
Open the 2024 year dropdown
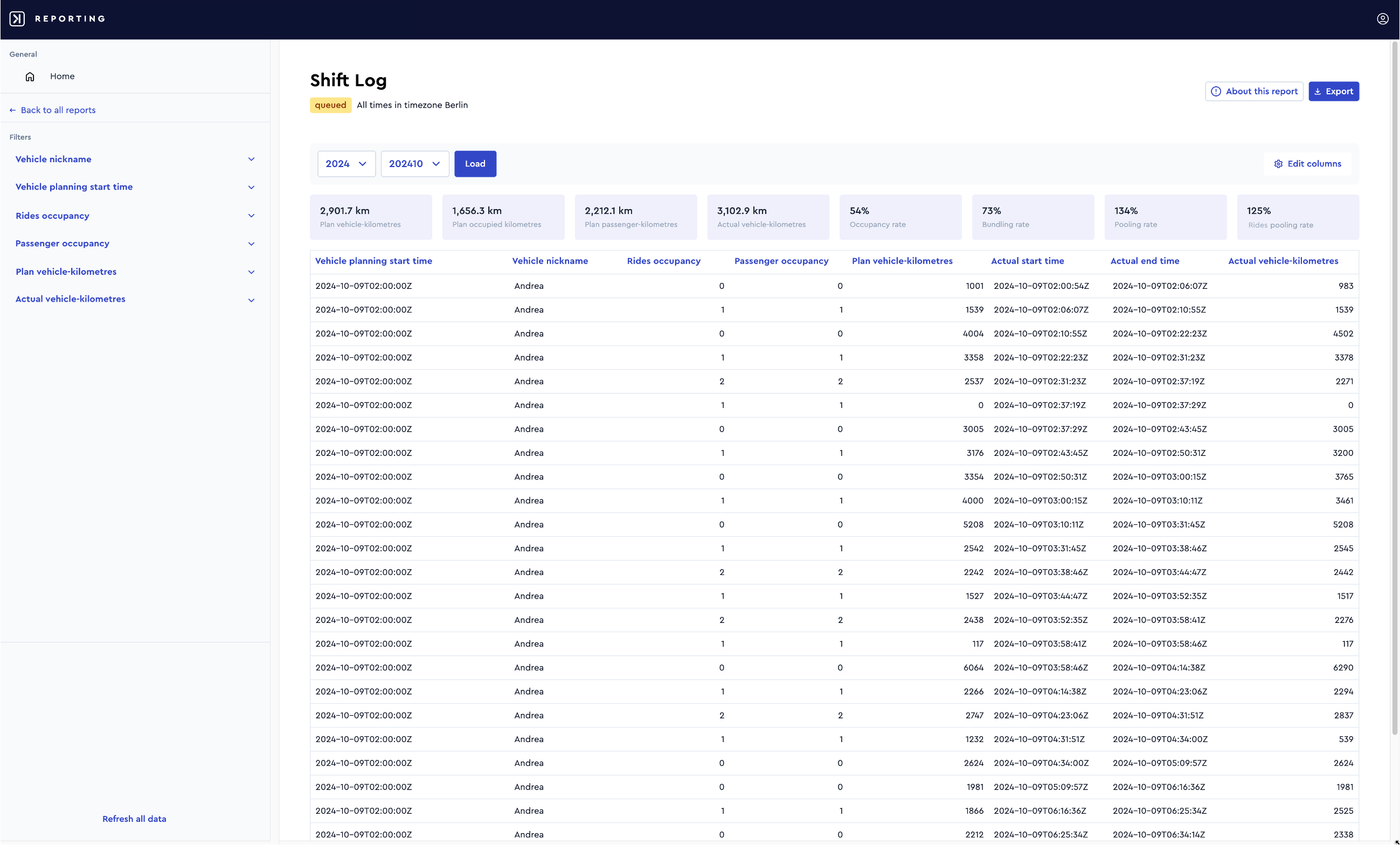(346, 164)
